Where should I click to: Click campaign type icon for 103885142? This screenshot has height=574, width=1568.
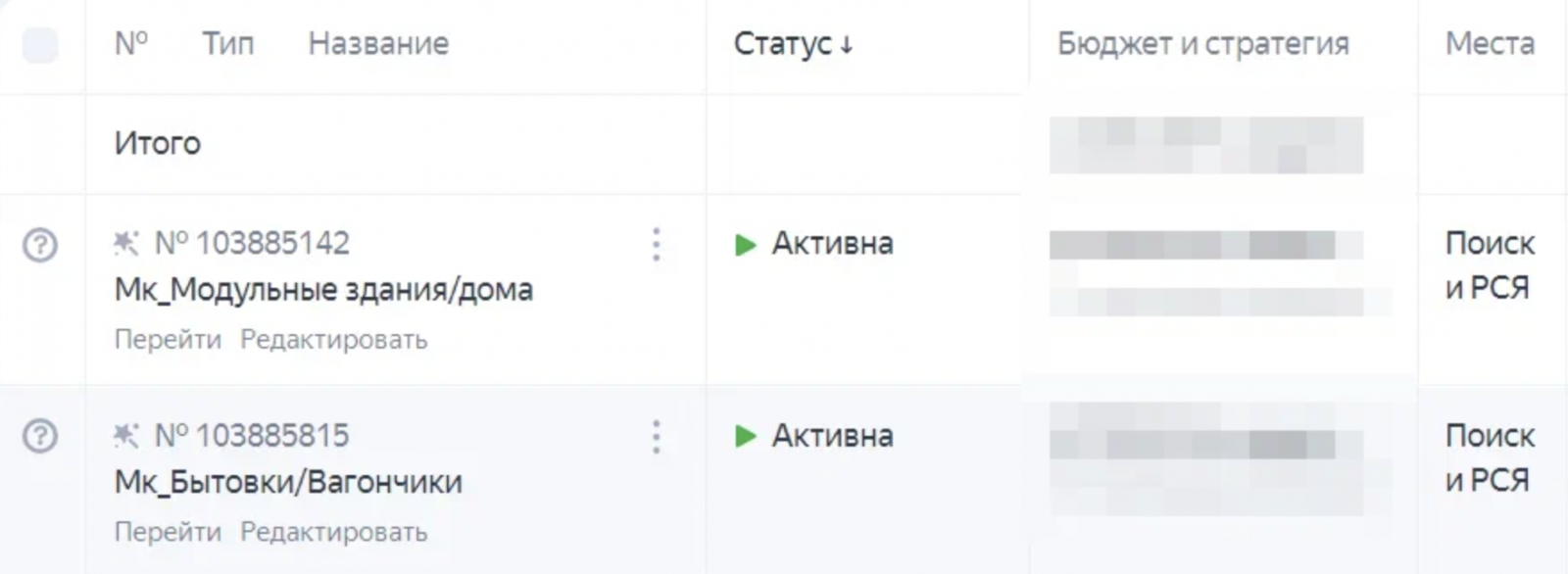click(126, 243)
